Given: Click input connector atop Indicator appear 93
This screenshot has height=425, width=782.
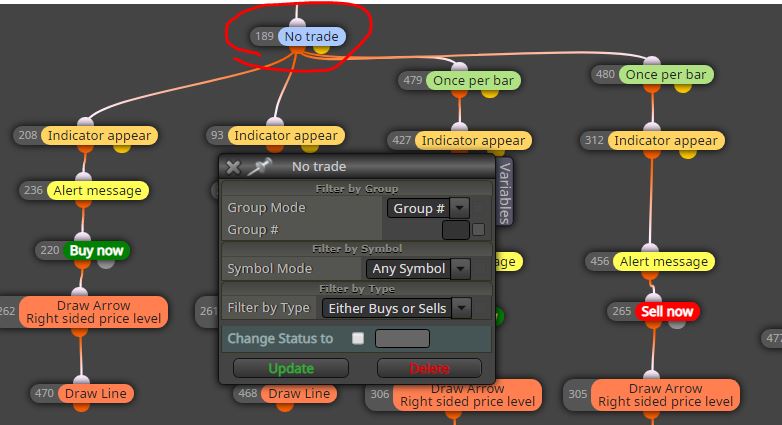Looking at the screenshot, I should (x=275, y=123).
